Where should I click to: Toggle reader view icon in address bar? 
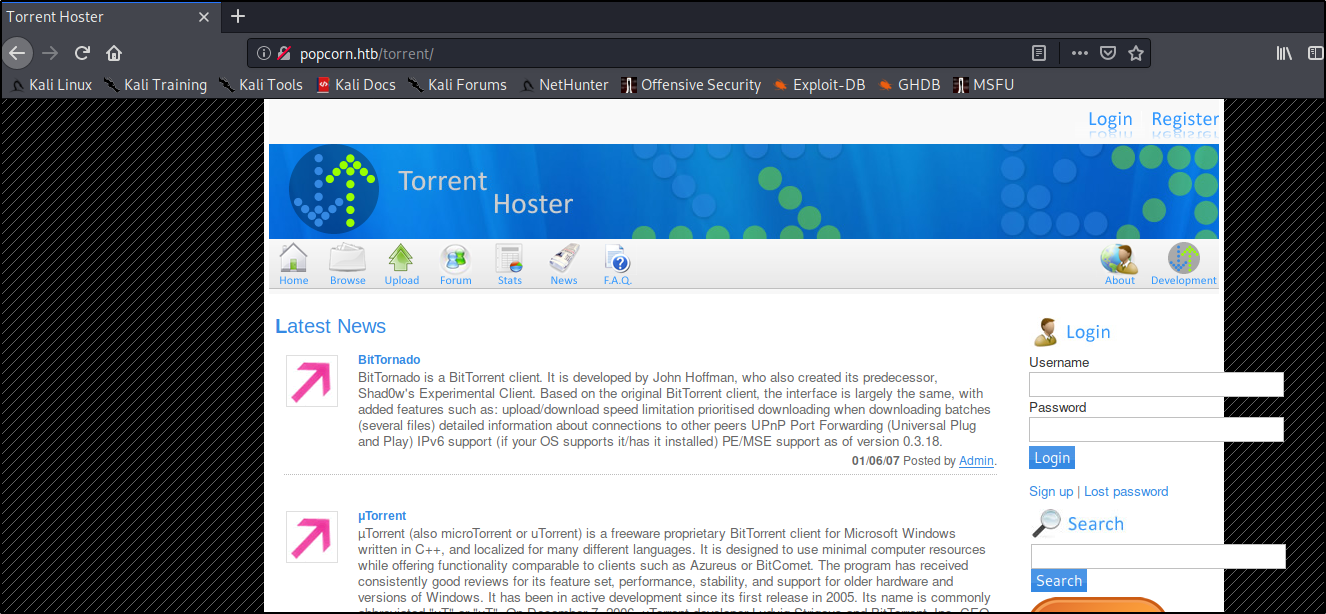pyautogui.click(x=1039, y=53)
